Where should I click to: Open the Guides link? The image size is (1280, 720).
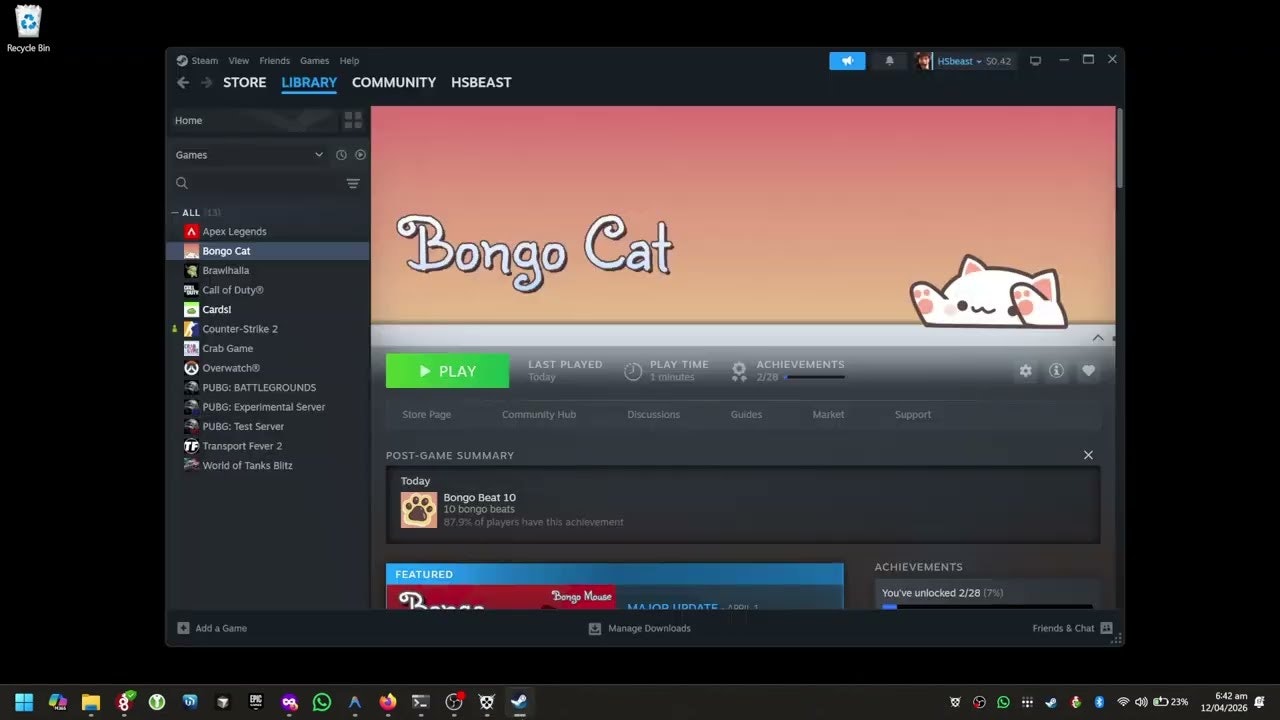pos(746,415)
